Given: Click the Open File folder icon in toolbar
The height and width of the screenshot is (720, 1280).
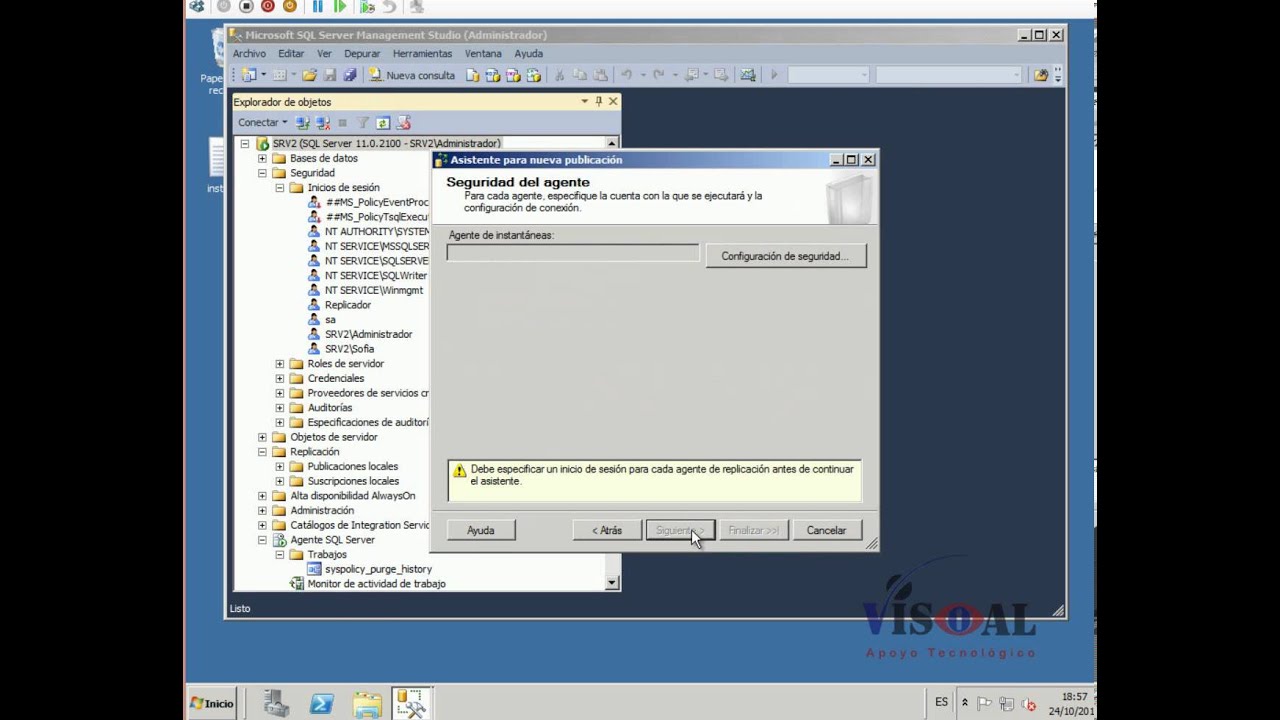Looking at the screenshot, I should 310,75.
